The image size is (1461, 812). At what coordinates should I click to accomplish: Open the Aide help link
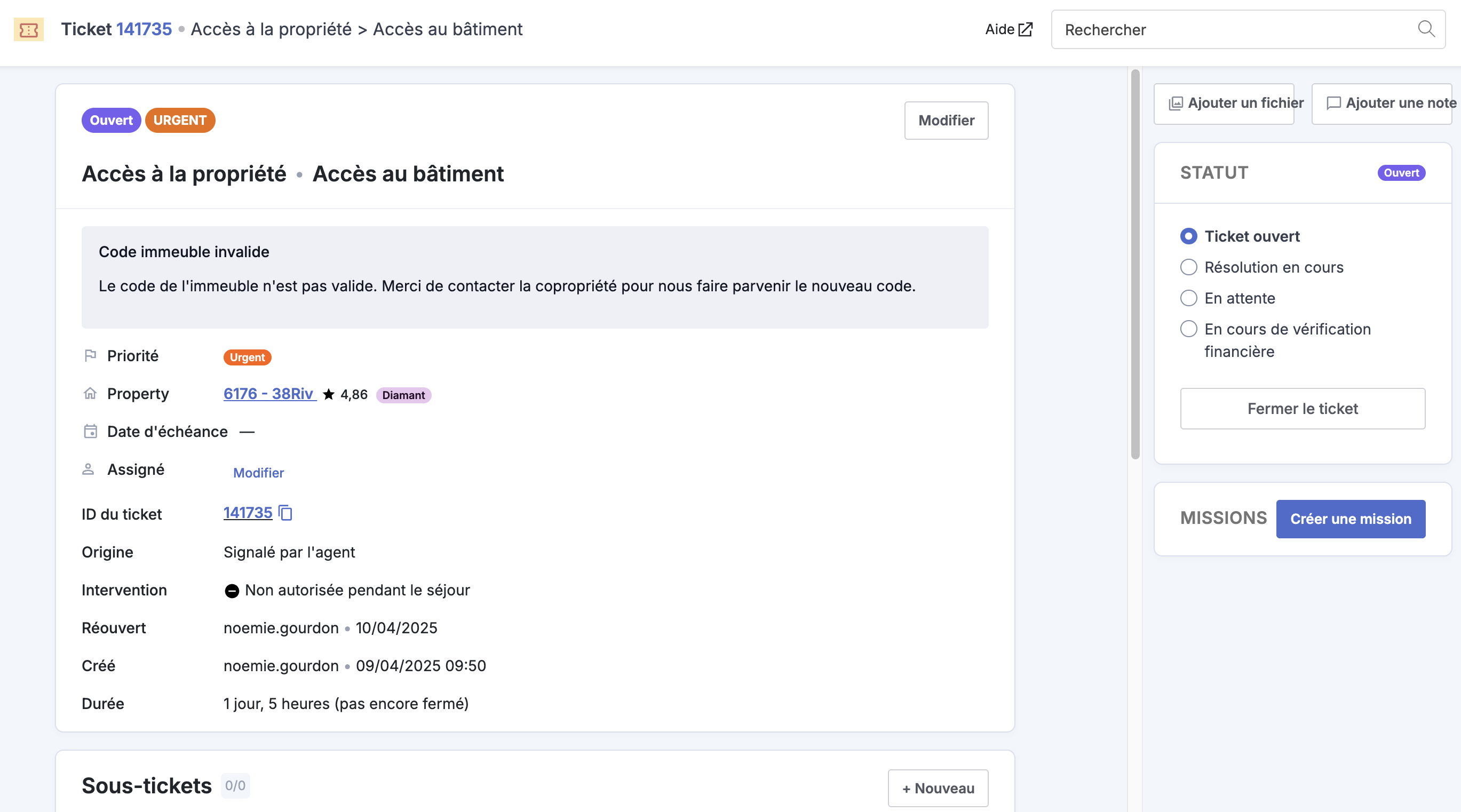point(1009,29)
